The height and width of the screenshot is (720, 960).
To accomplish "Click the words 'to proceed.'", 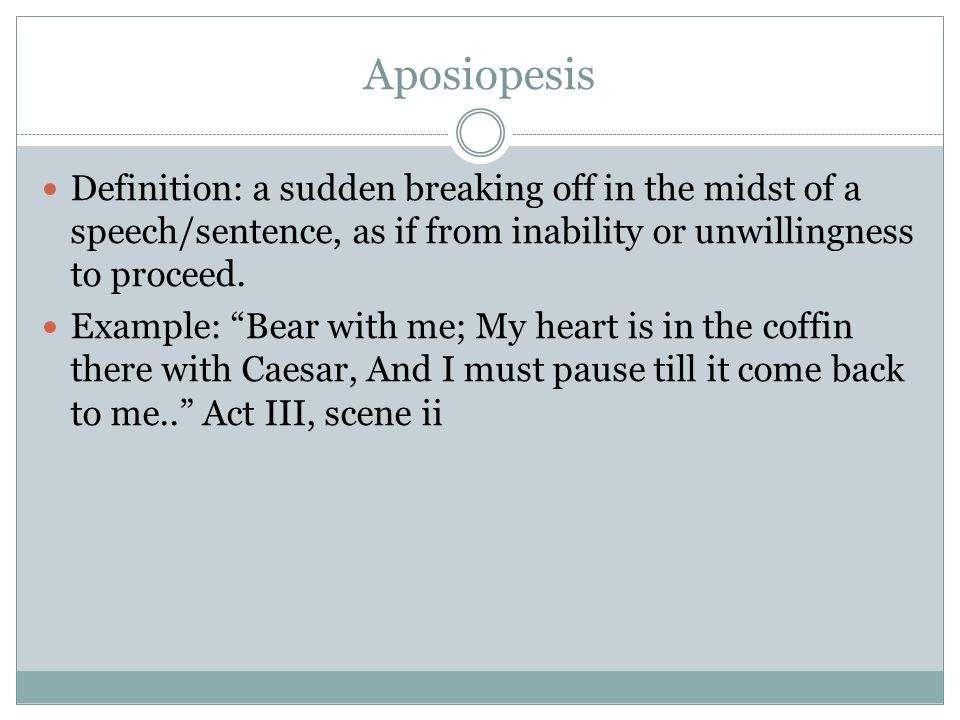I will click(158, 276).
